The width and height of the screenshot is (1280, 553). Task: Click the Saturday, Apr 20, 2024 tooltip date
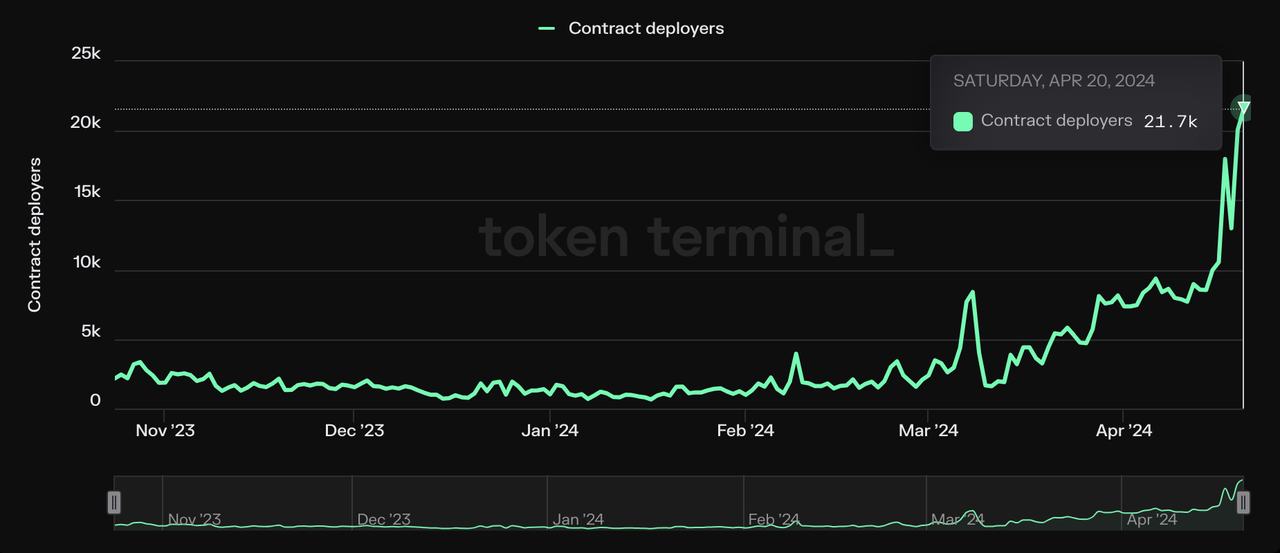pos(1054,80)
